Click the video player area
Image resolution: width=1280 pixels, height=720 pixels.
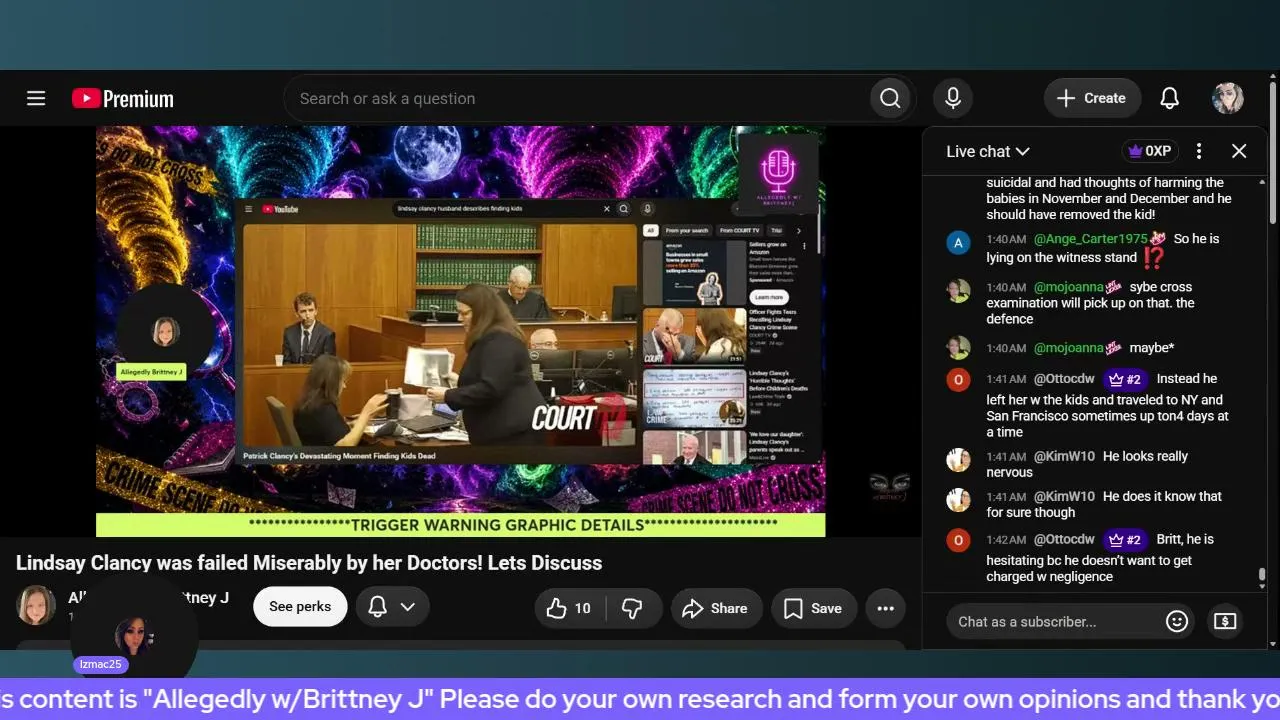460,331
